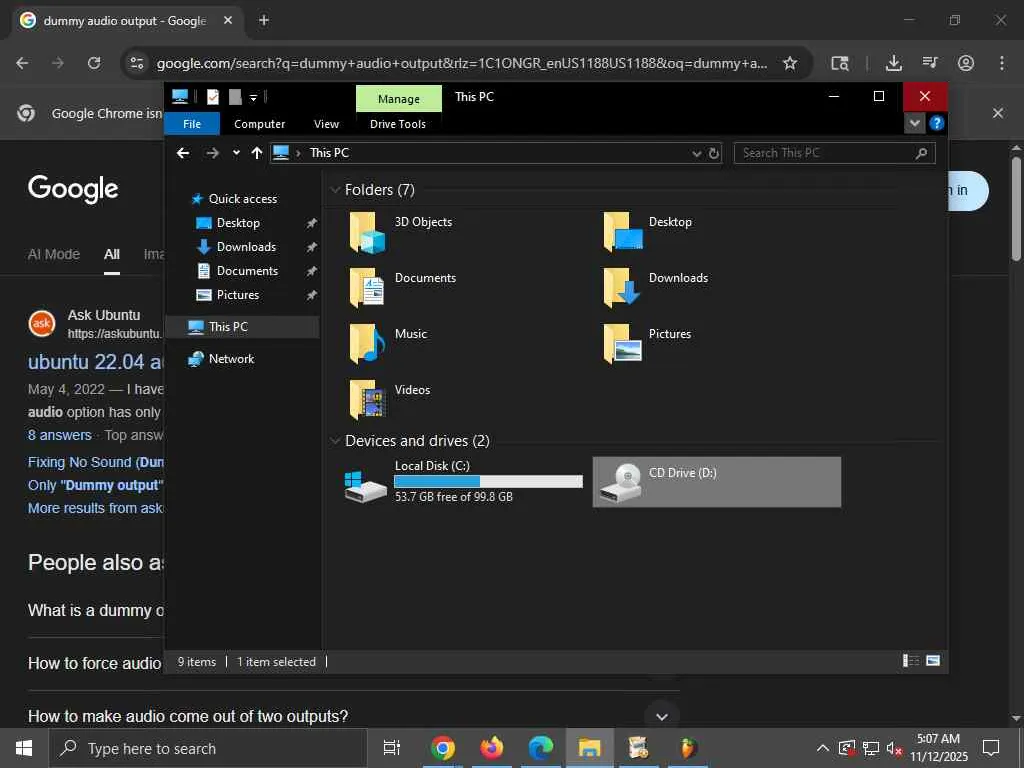Image resolution: width=1024 pixels, height=768 pixels.
Task: Select This PC in navigation pane
Action: (242, 327)
